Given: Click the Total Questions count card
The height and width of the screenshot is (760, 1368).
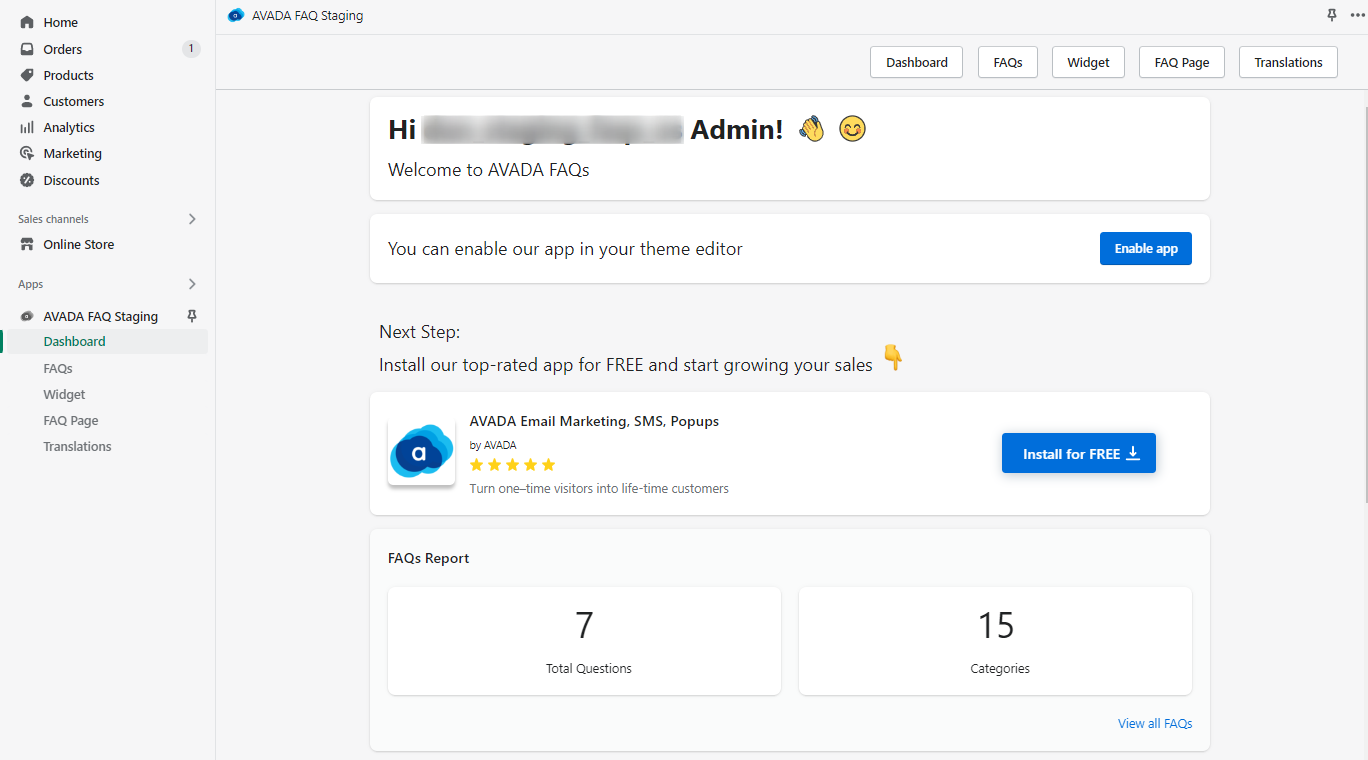Looking at the screenshot, I should [584, 641].
